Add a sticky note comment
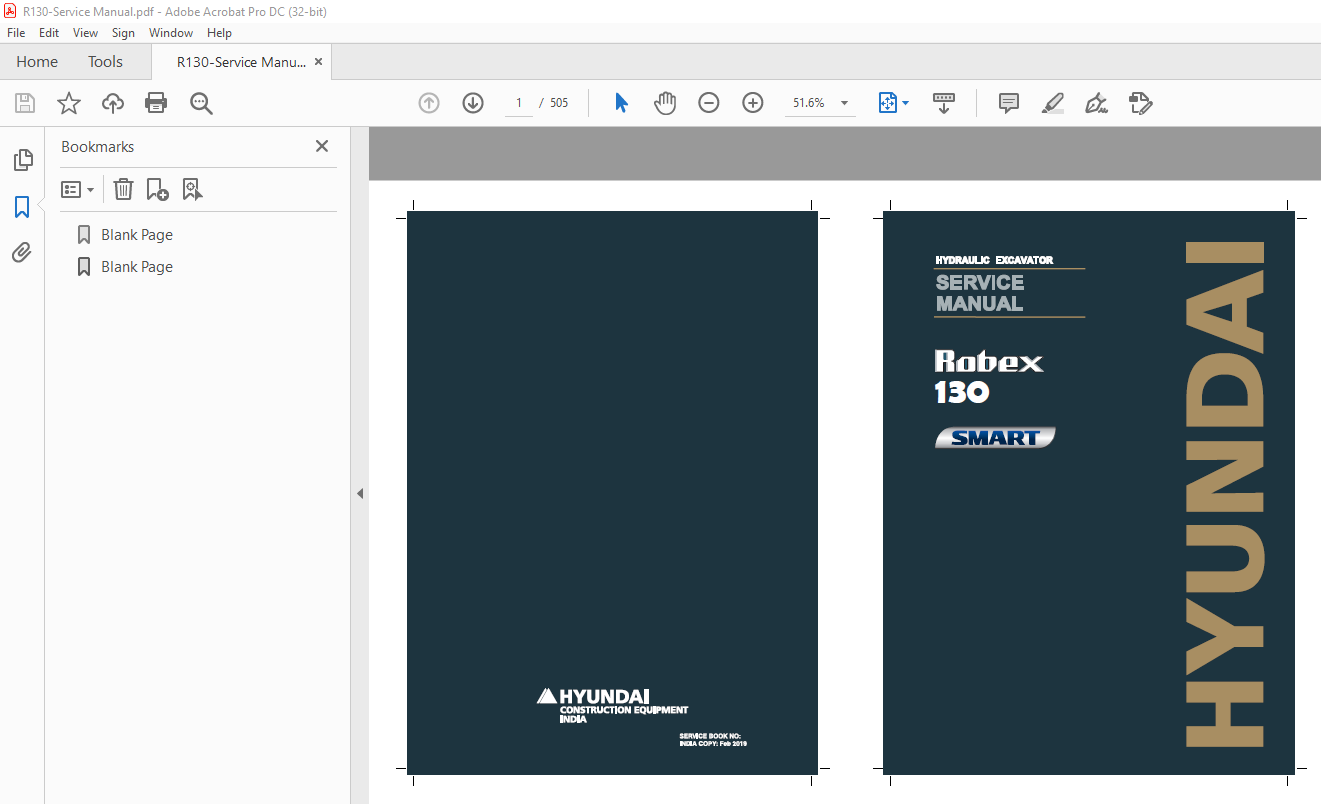Screen dimensions: 1321x804 1009,103
